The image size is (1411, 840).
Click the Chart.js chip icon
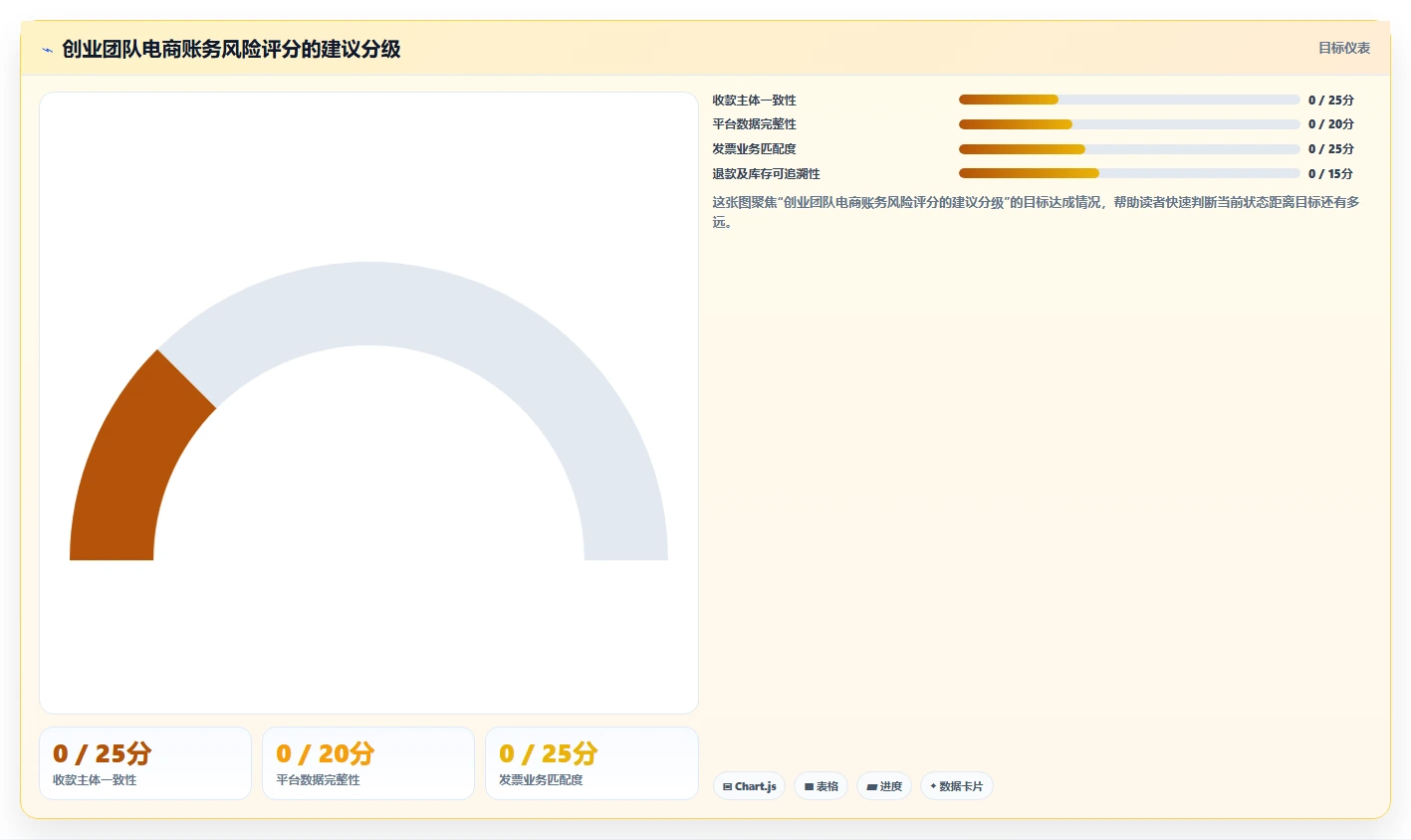tap(728, 786)
